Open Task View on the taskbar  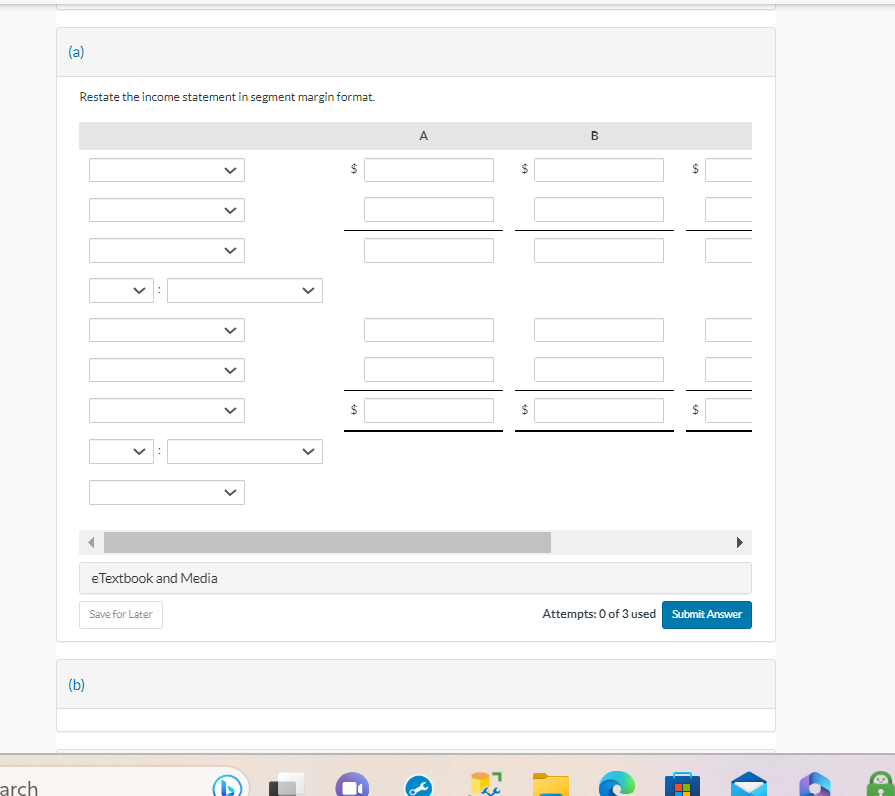click(287, 785)
